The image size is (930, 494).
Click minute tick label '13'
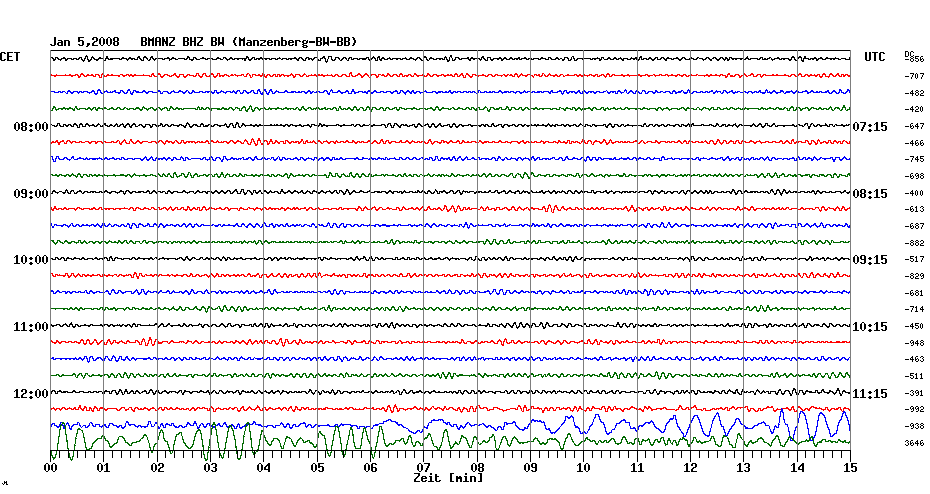pos(744,468)
